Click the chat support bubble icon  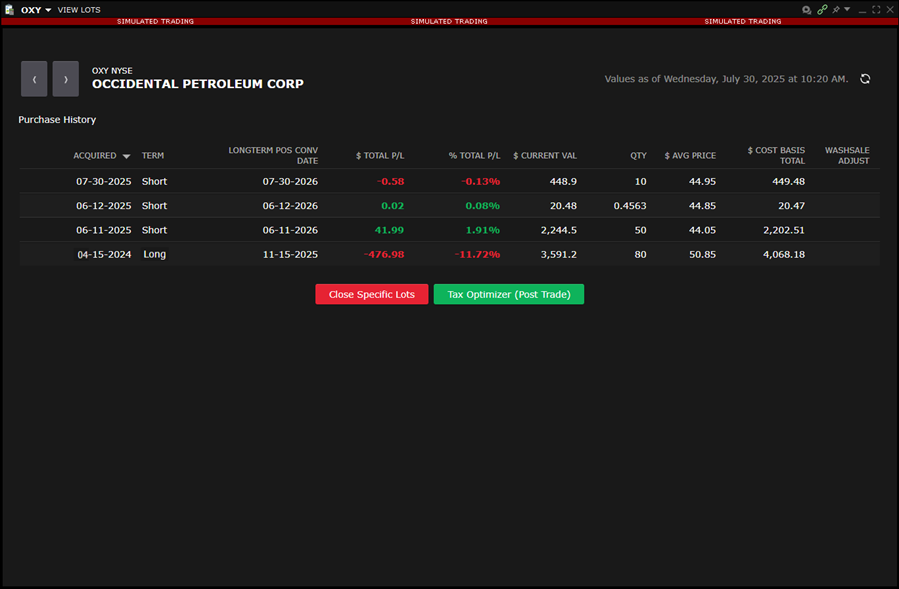point(807,9)
